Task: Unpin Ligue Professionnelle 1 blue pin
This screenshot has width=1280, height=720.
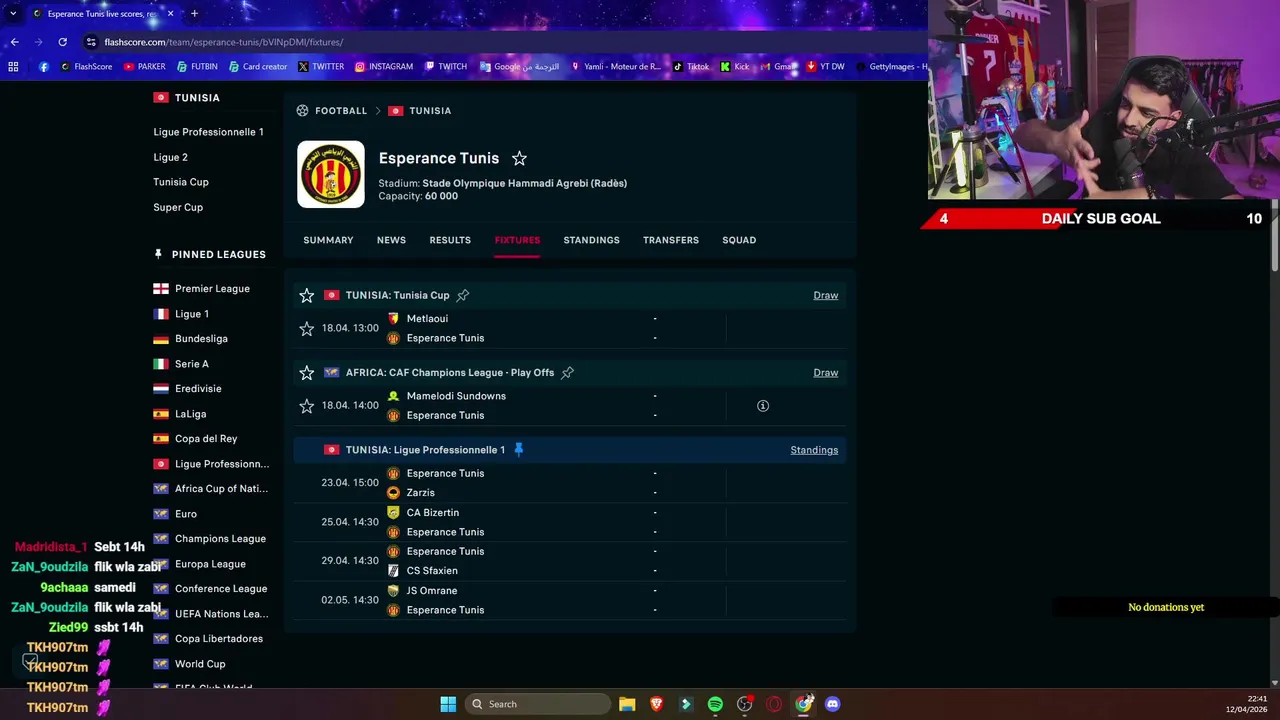Action: click(x=518, y=450)
